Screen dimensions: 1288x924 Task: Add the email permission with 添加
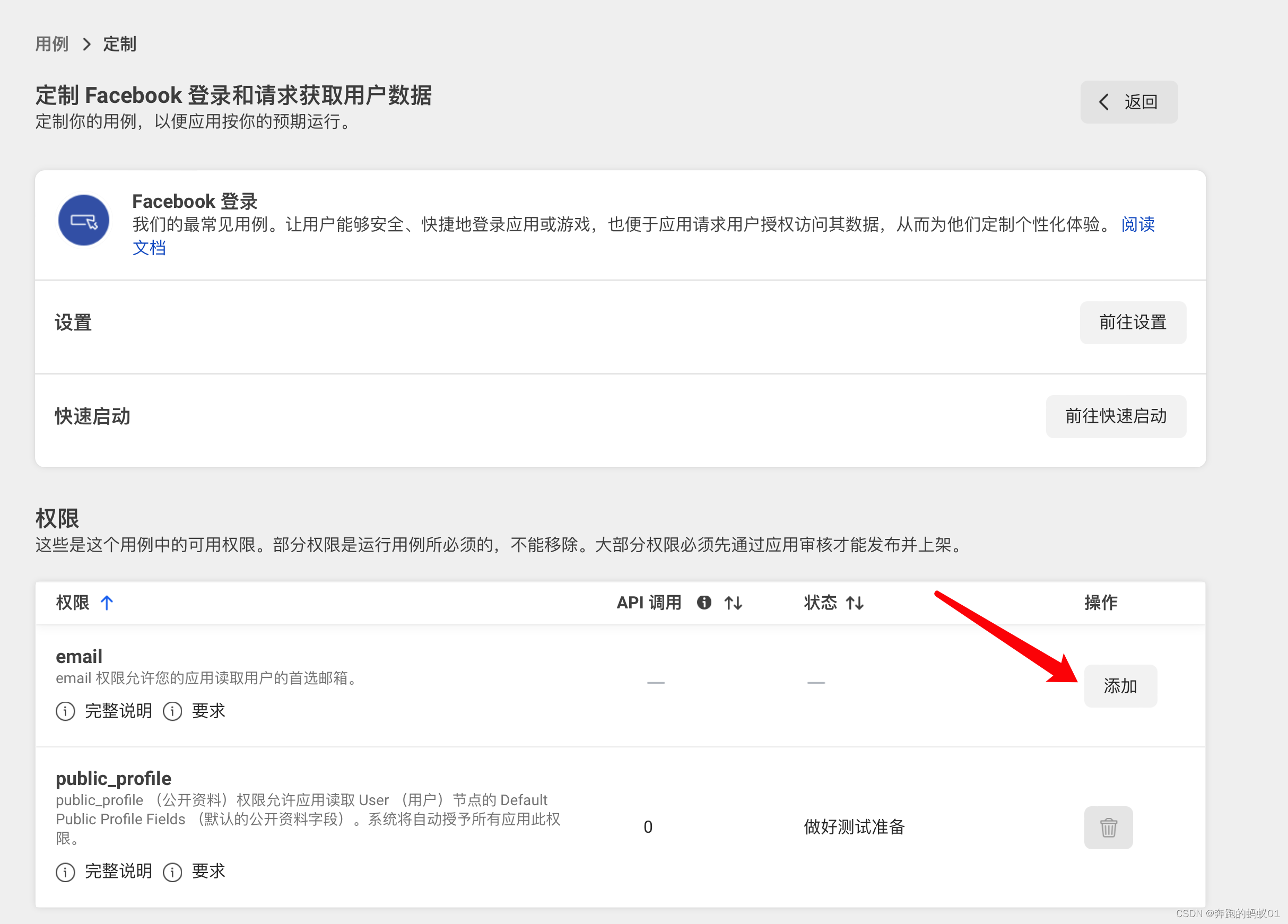[x=1120, y=686]
